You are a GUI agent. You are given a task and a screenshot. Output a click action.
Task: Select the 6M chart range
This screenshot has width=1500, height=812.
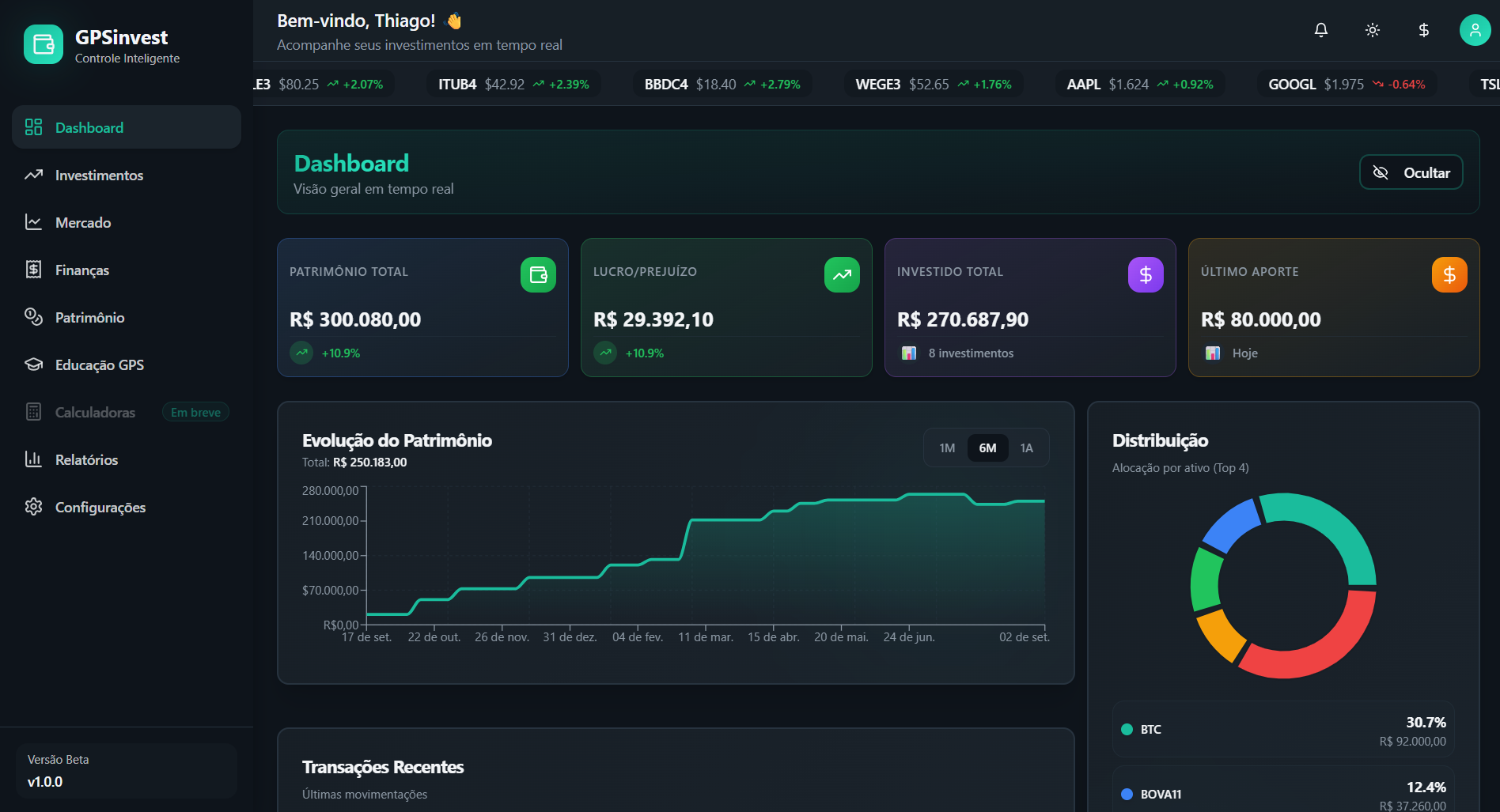coord(987,448)
